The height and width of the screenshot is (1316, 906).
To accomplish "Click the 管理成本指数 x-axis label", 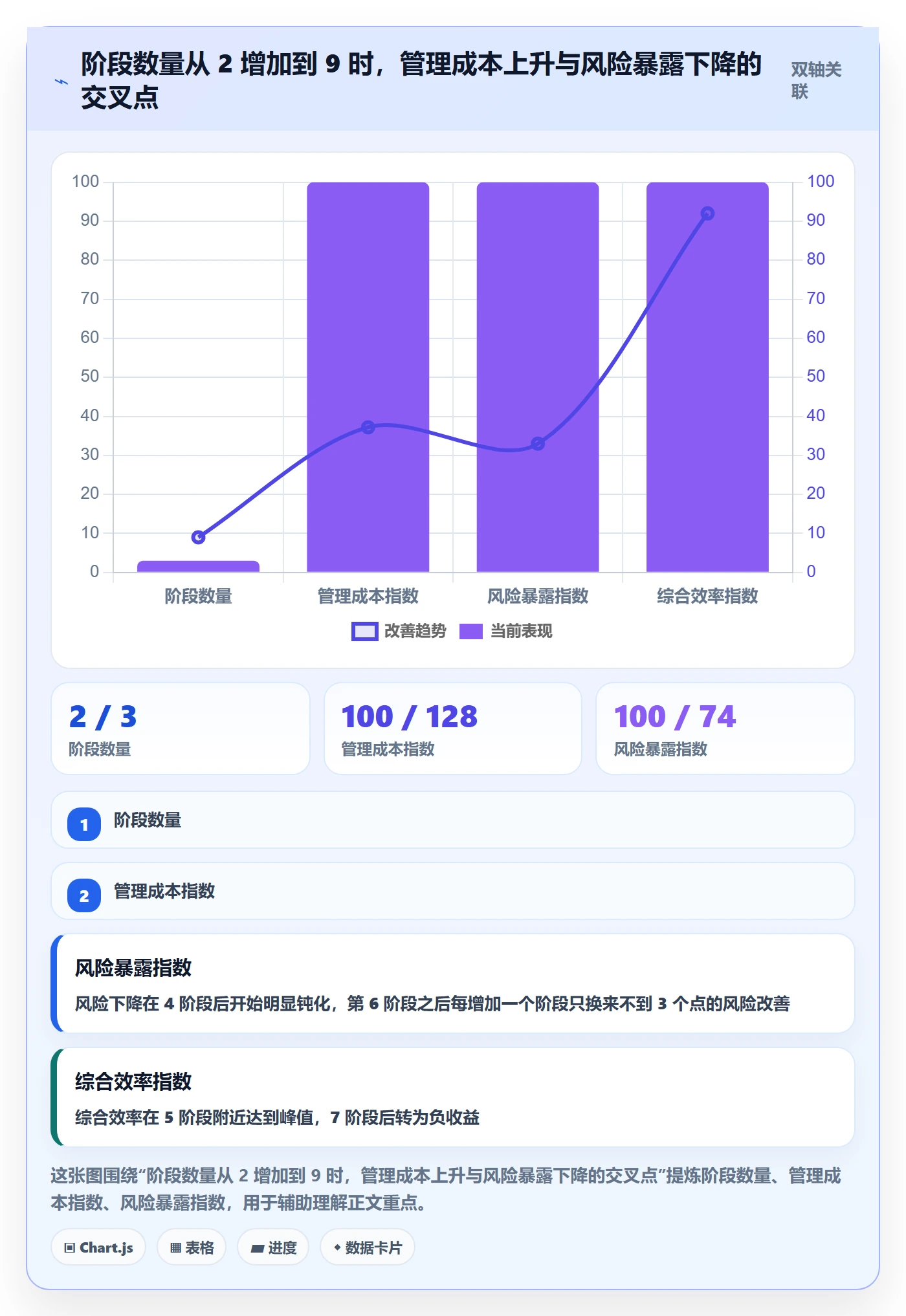I will tap(368, 597).
